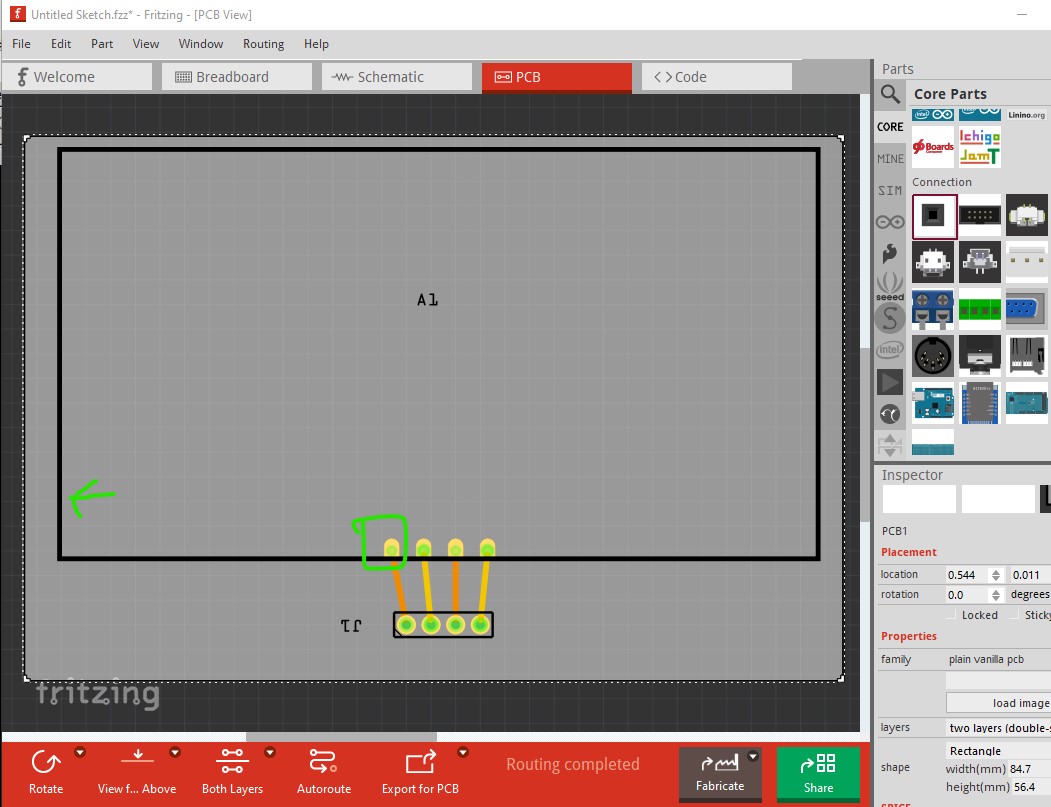
Task: Click the Fabricate button
Action: tap(720, 773)
